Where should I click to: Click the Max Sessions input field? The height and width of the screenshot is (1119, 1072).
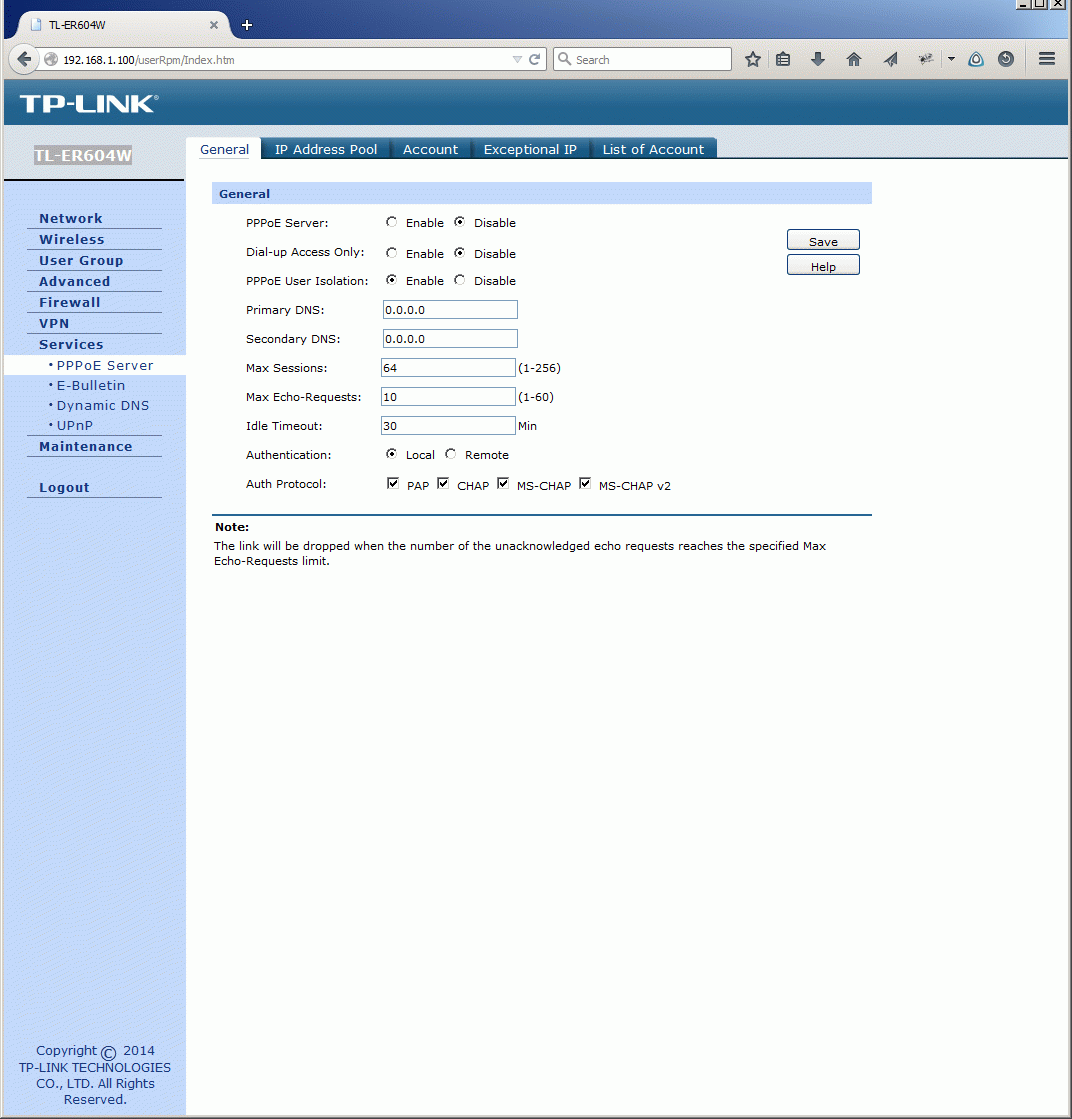click(447, 368)
